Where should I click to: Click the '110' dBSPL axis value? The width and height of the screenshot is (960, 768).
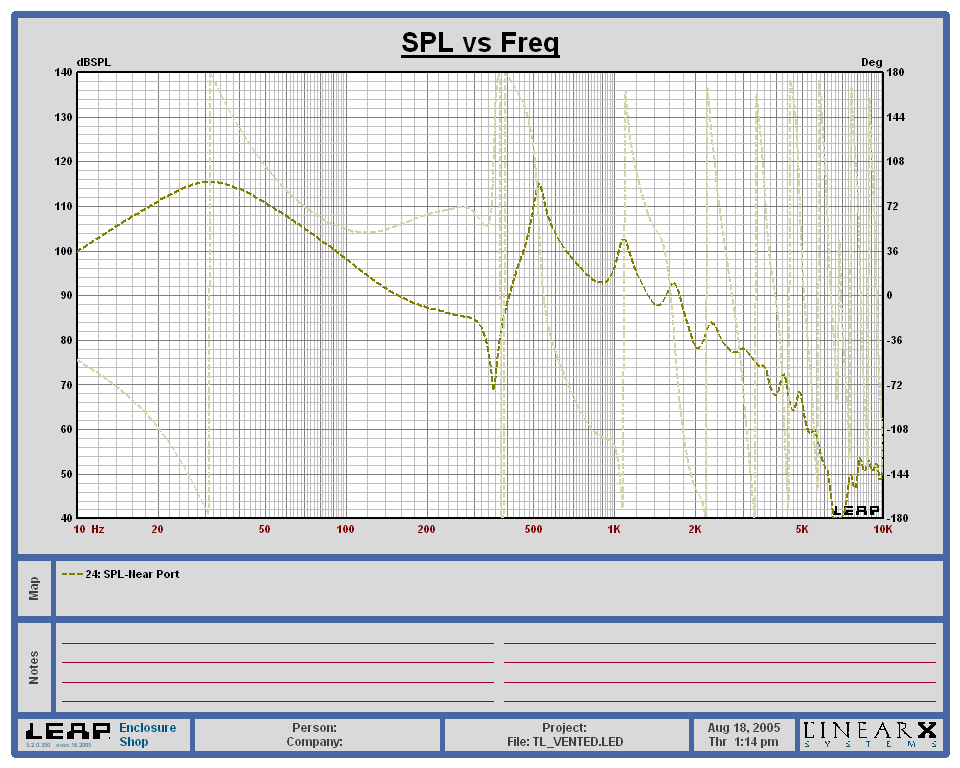[x=63, y=206]
